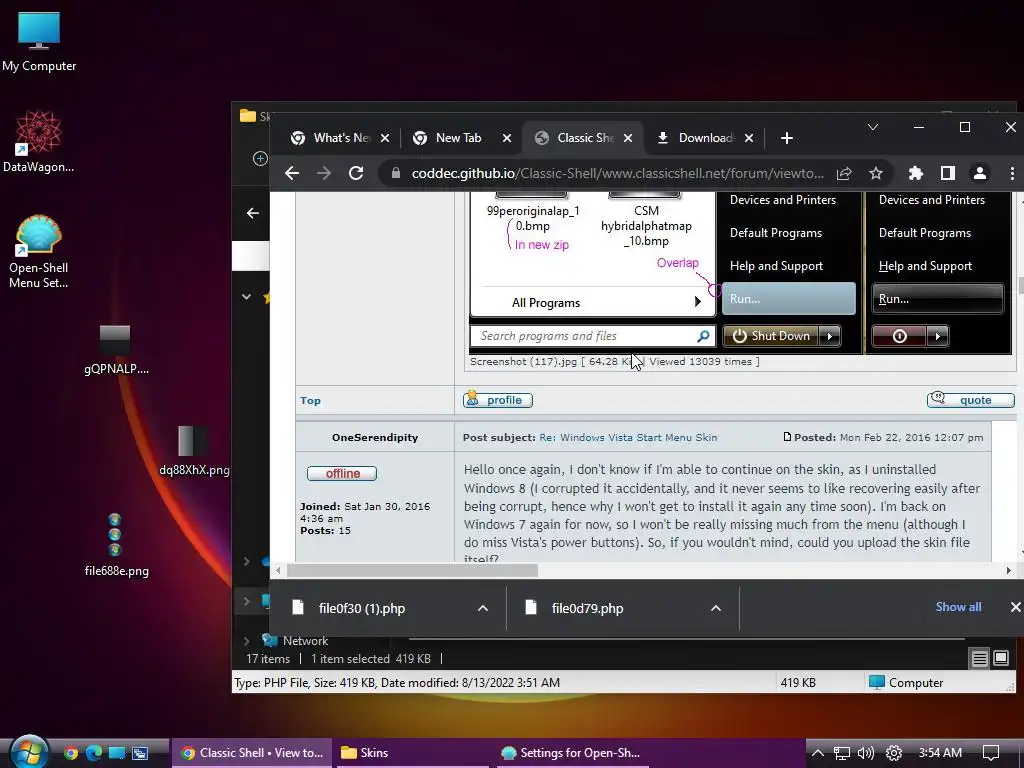The width and height of the screenshot is (1024, 768).
Task: Launch Edge from quick launch
Action: [94, 753]
